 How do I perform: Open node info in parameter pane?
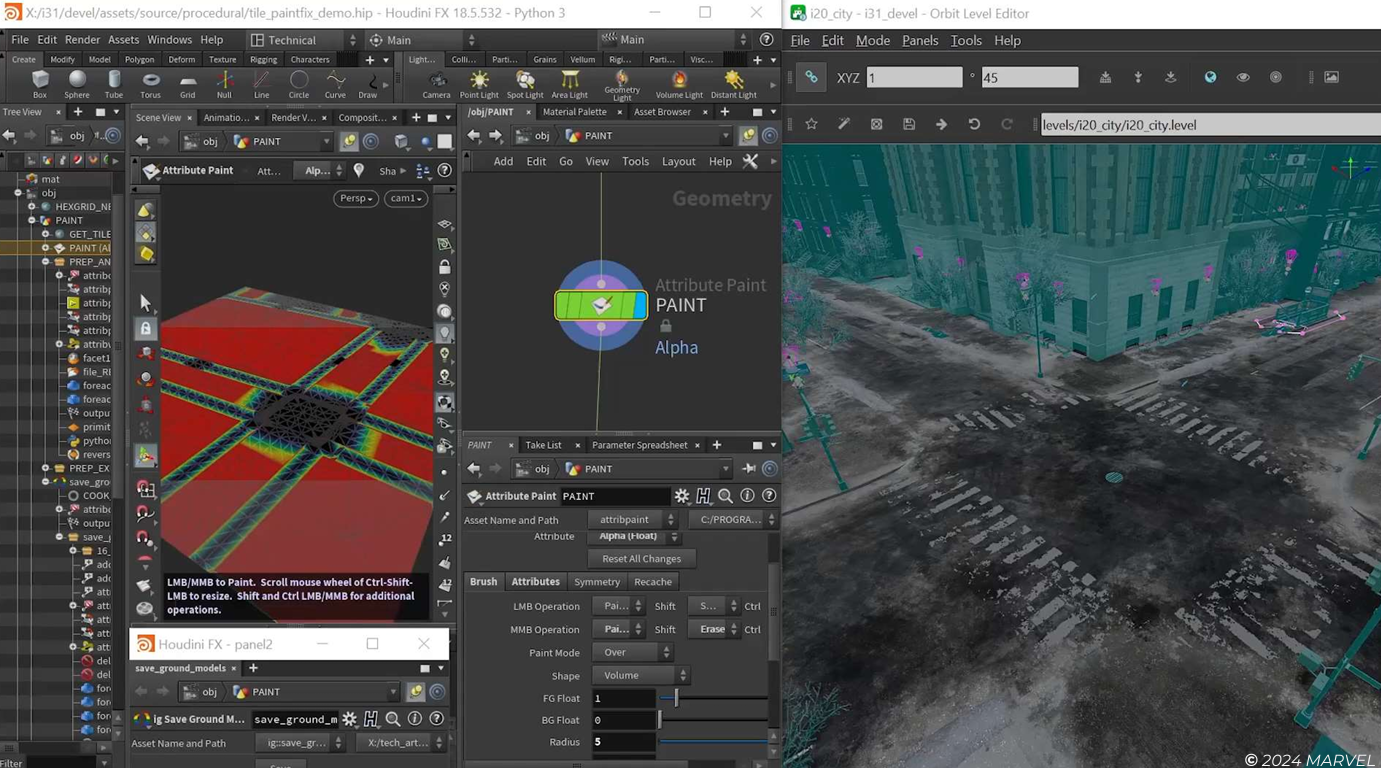pyautogui.click(x=747, y=496)
